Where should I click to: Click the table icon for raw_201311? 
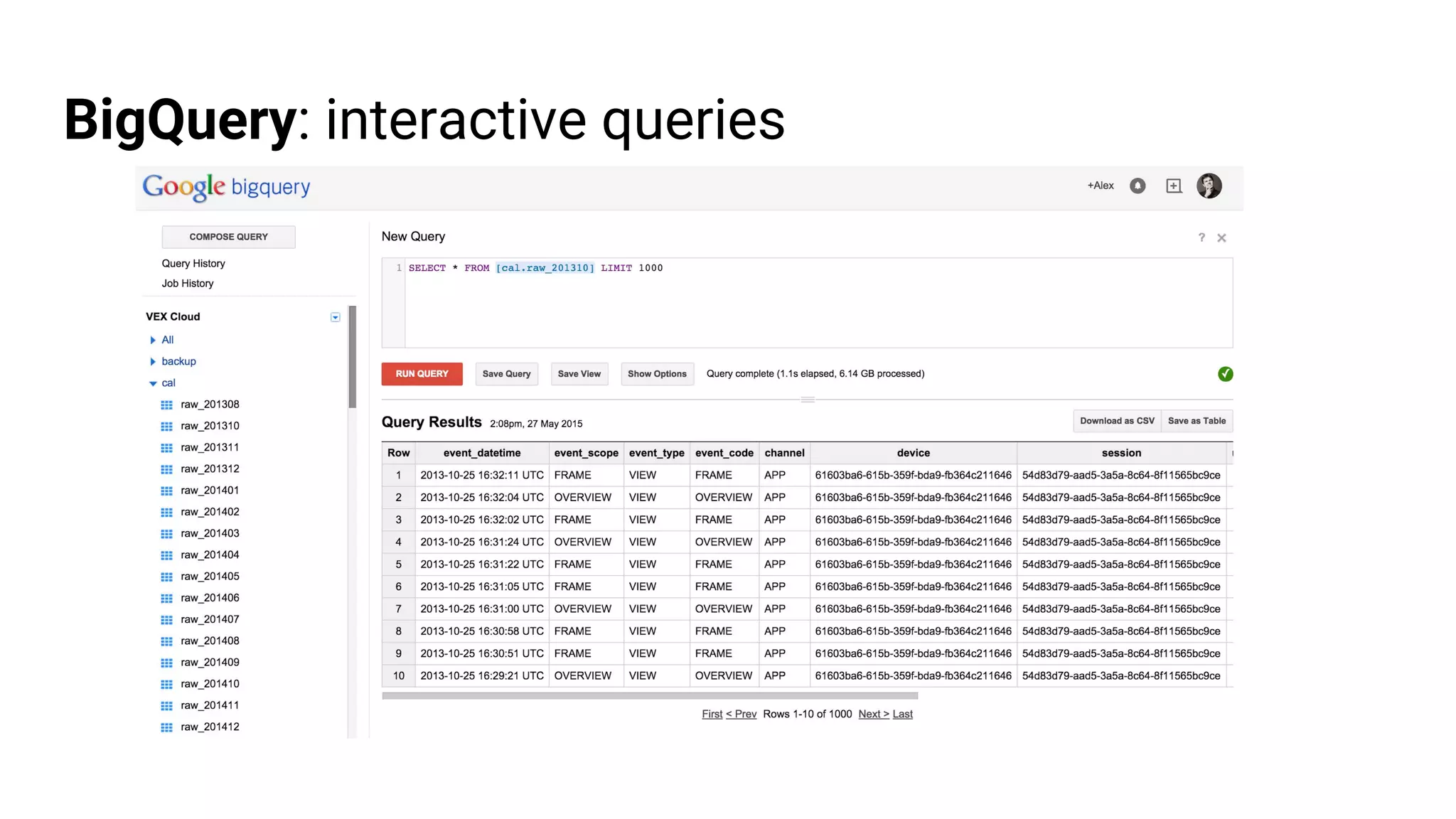point(167,448)
